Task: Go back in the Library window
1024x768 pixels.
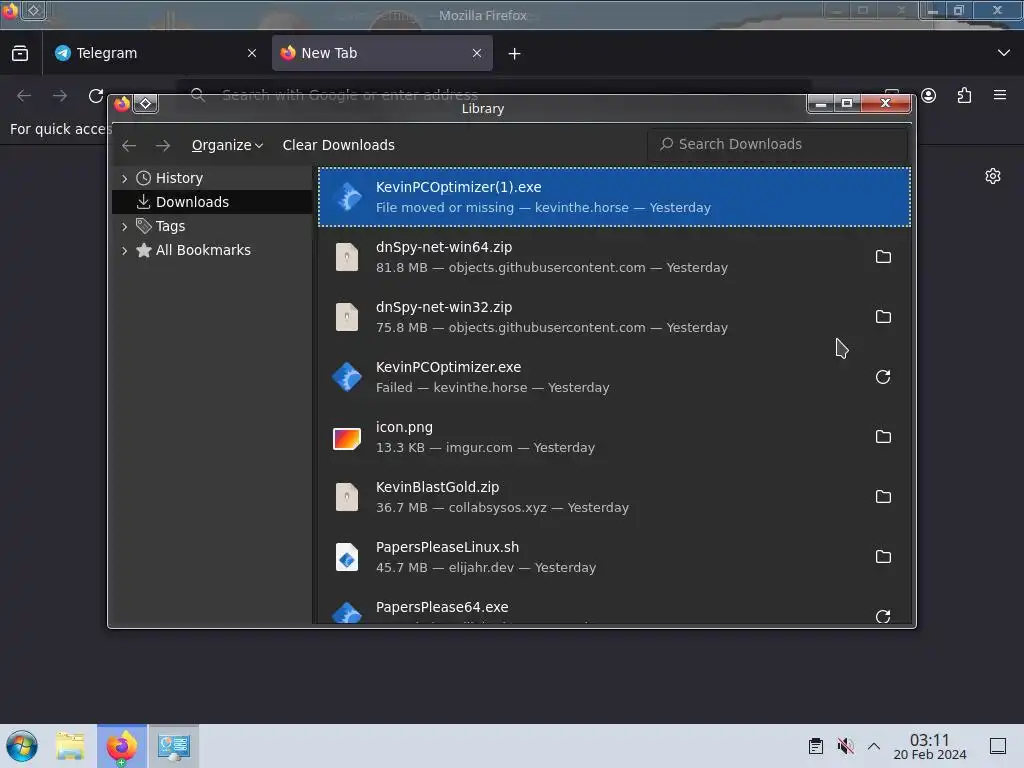Action: pos(129,145)
